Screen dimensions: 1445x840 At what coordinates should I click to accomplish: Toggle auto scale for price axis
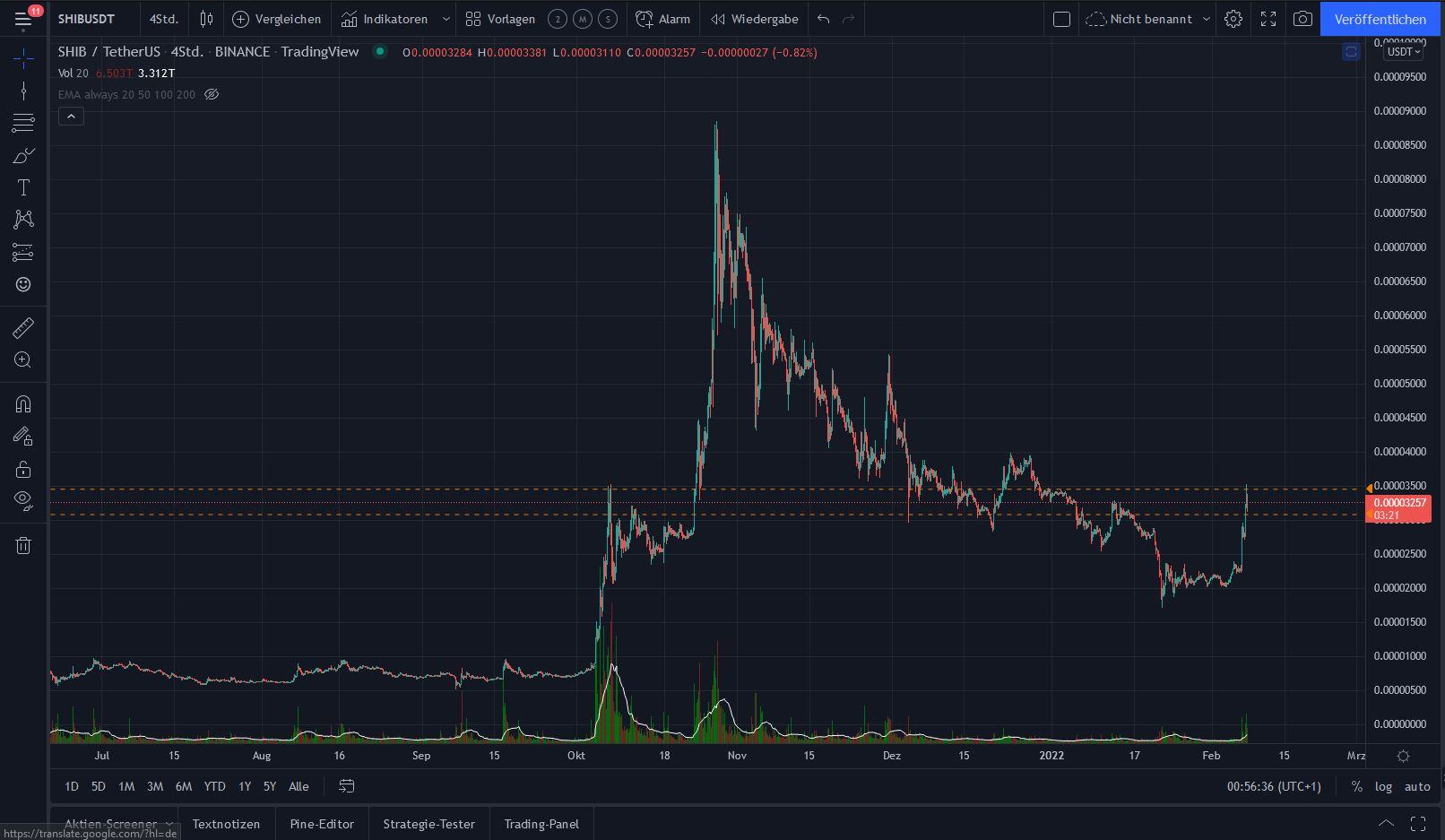(1417, 786)
